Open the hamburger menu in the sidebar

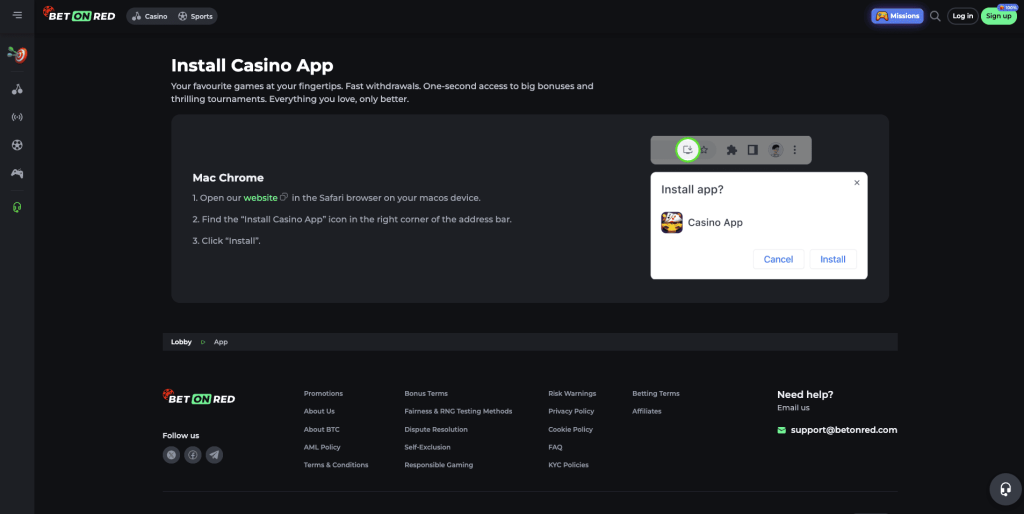pyautogui.click(x=17, y=15)
